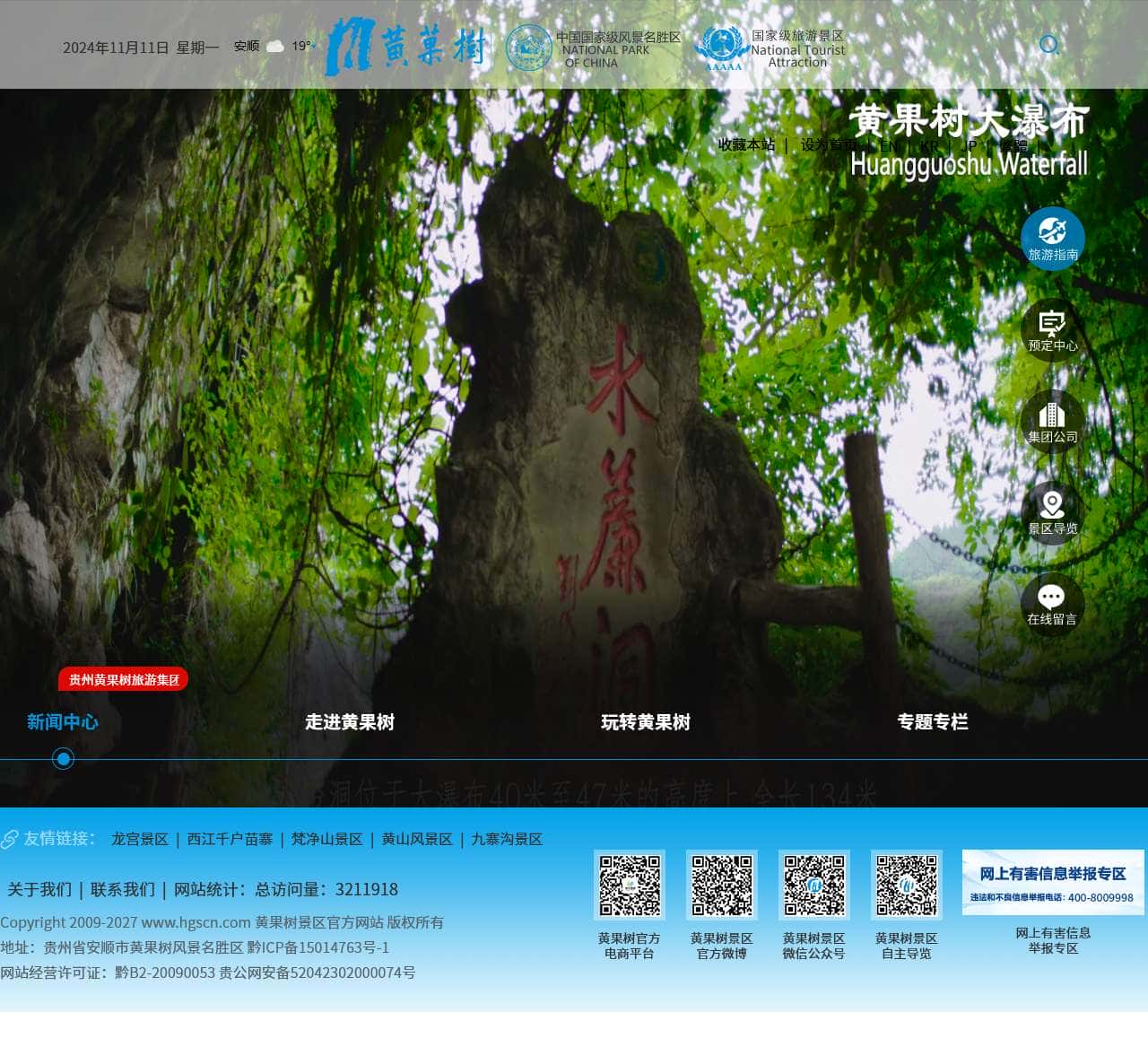Click the 网站经营许可证 黔B2-20090053 text
This screenshot has width=1148, height=1047.
tap(108, 973)
